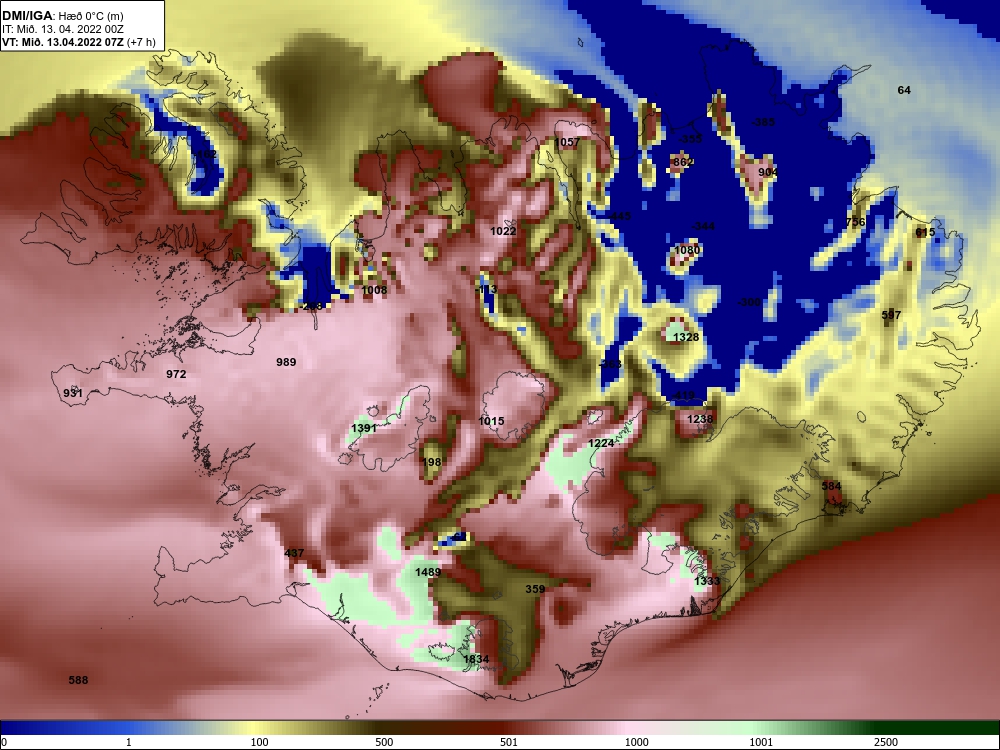Click the 'IT: Mið. 13. 04. 2022 00Z' line
Screen dimensions: 1000x750
[x=59, y=29]
